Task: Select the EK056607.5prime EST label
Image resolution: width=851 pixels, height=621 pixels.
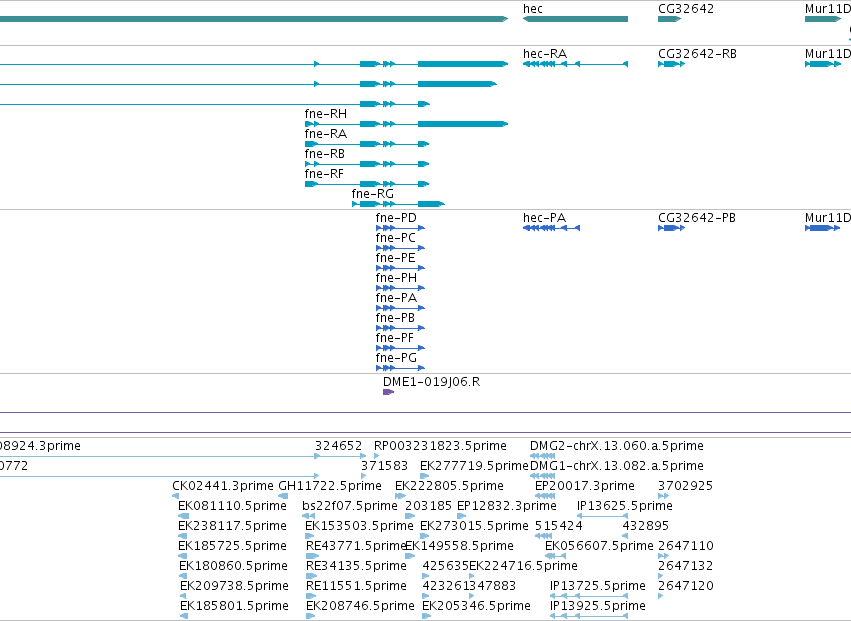Action: click(599, 546)
